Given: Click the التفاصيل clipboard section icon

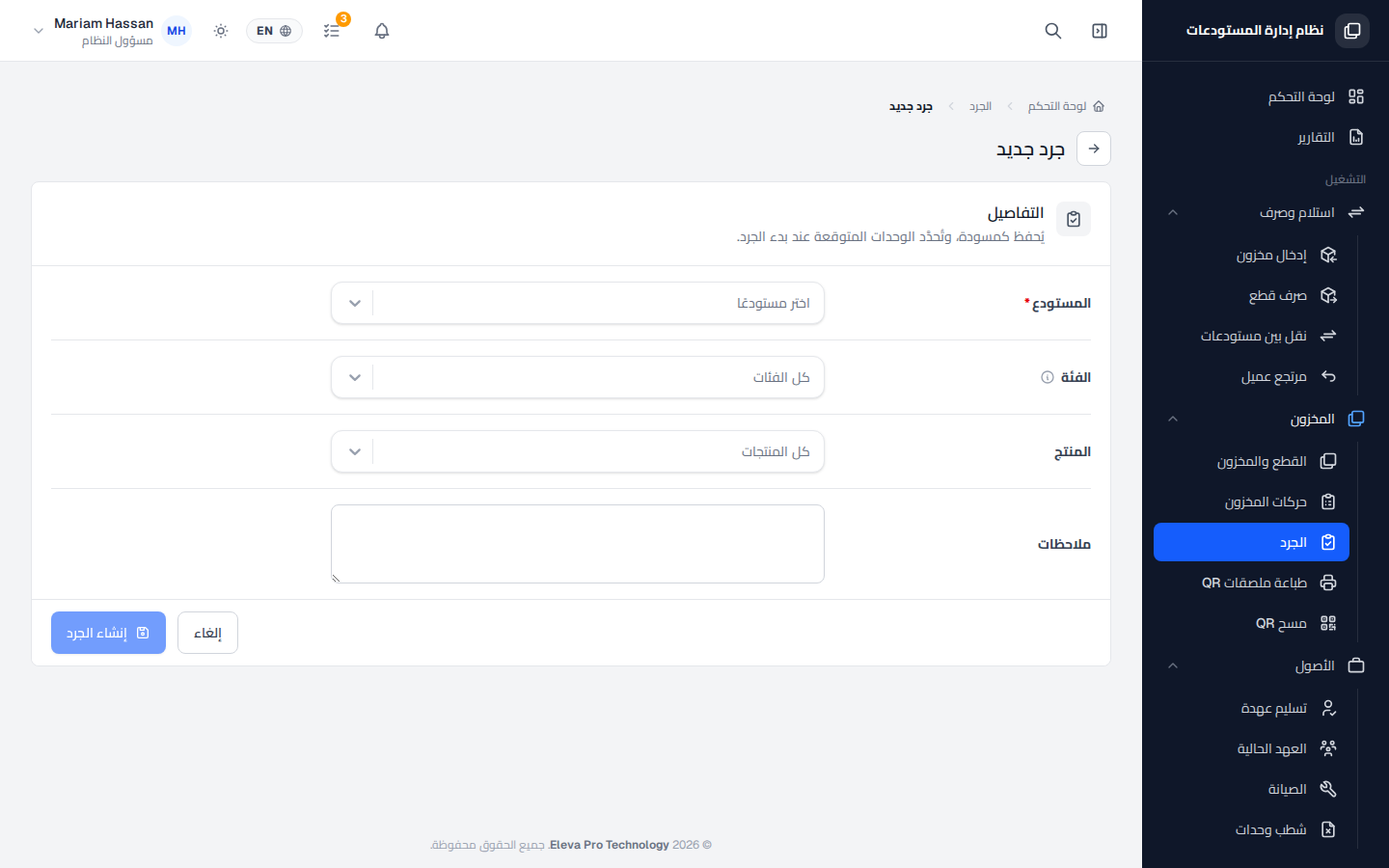Looking at the screenshot, I should (x=1074, y=219).
